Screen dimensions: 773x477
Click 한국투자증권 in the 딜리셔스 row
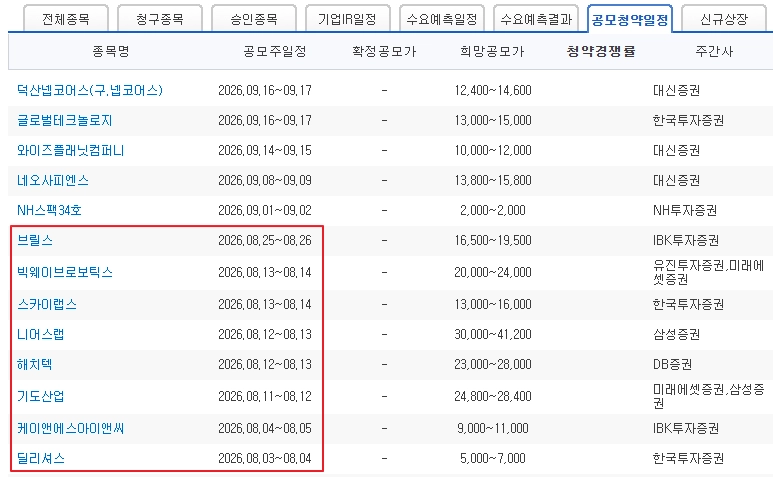(688, 459)
